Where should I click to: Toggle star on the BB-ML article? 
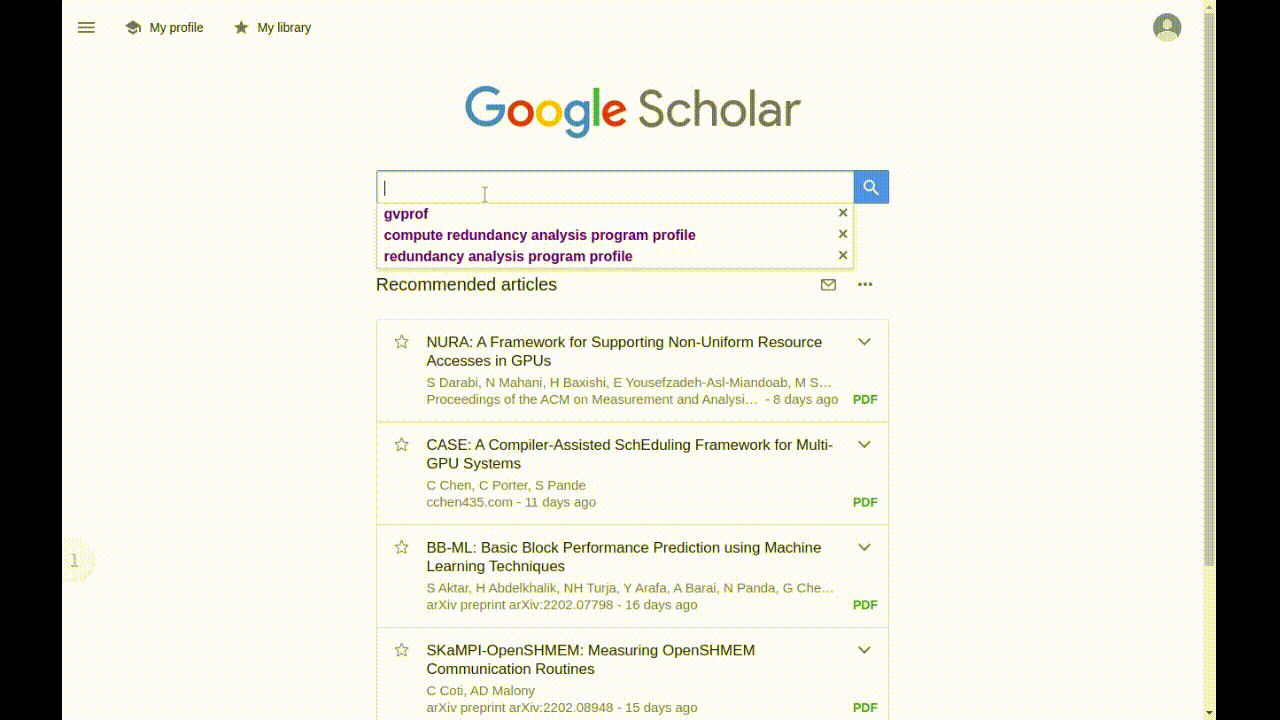pos(401,547)
